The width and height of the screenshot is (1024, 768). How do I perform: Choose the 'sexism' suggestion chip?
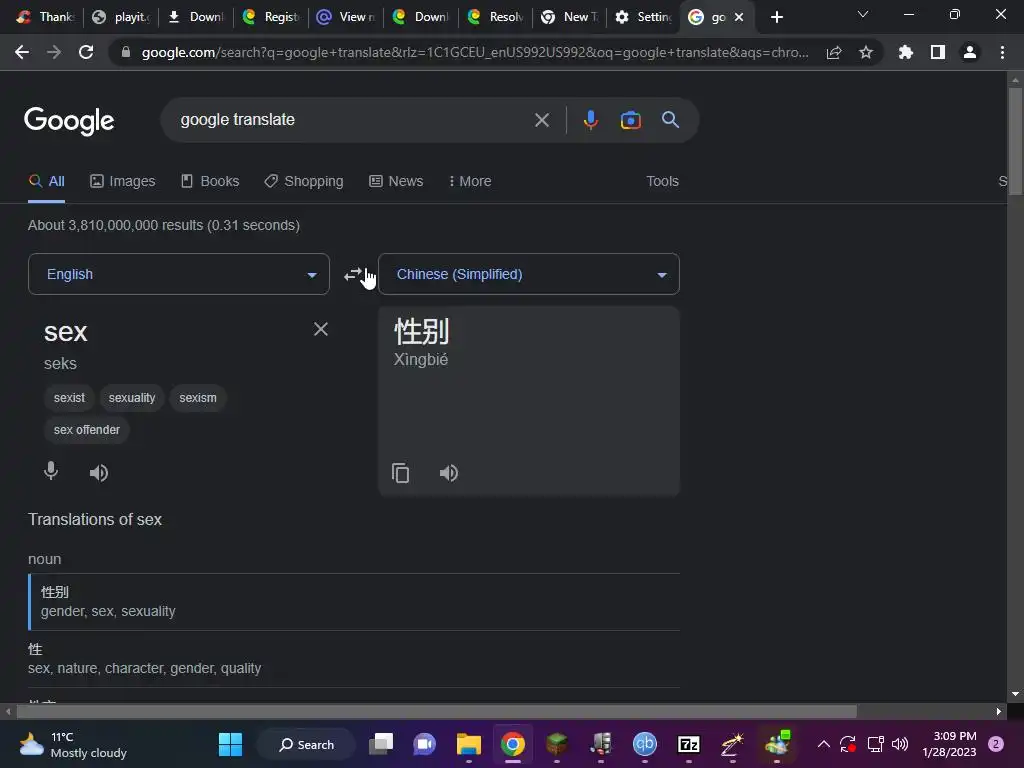pyautogui.click(x=198, y=398)
